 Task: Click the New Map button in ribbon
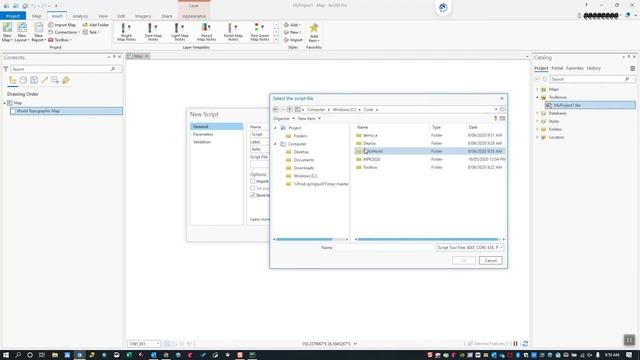[7, 32]
